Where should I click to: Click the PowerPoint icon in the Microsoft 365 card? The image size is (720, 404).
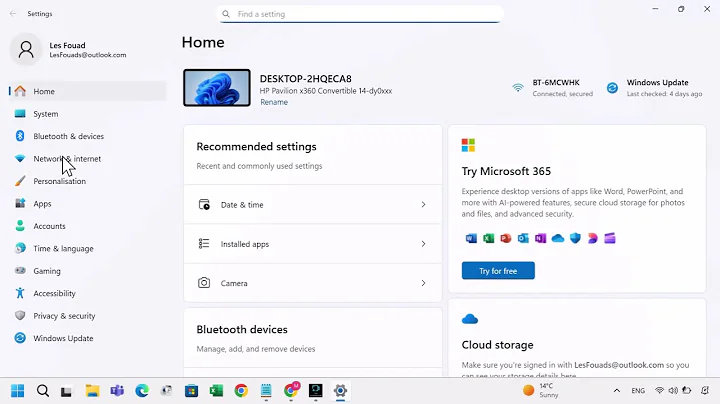click(506, 238)
